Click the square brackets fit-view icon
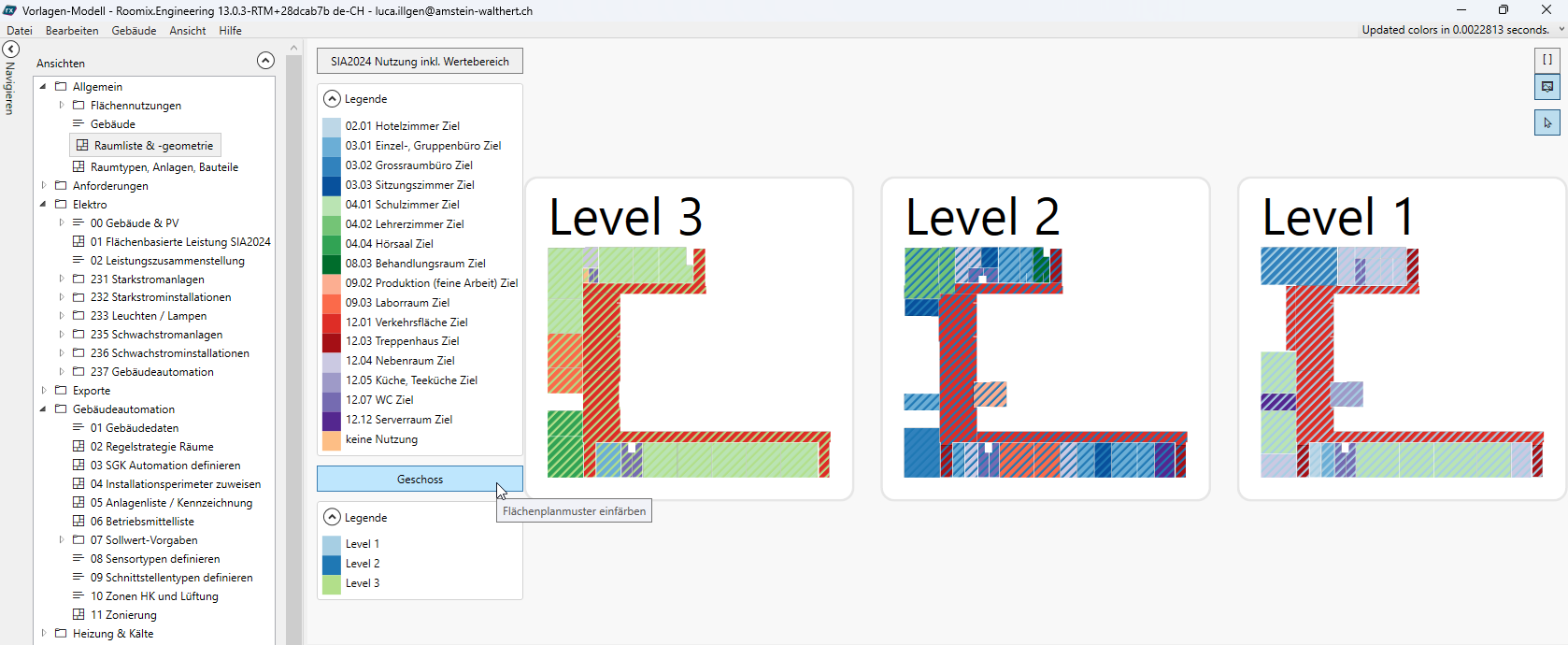 pos(1547,60)
